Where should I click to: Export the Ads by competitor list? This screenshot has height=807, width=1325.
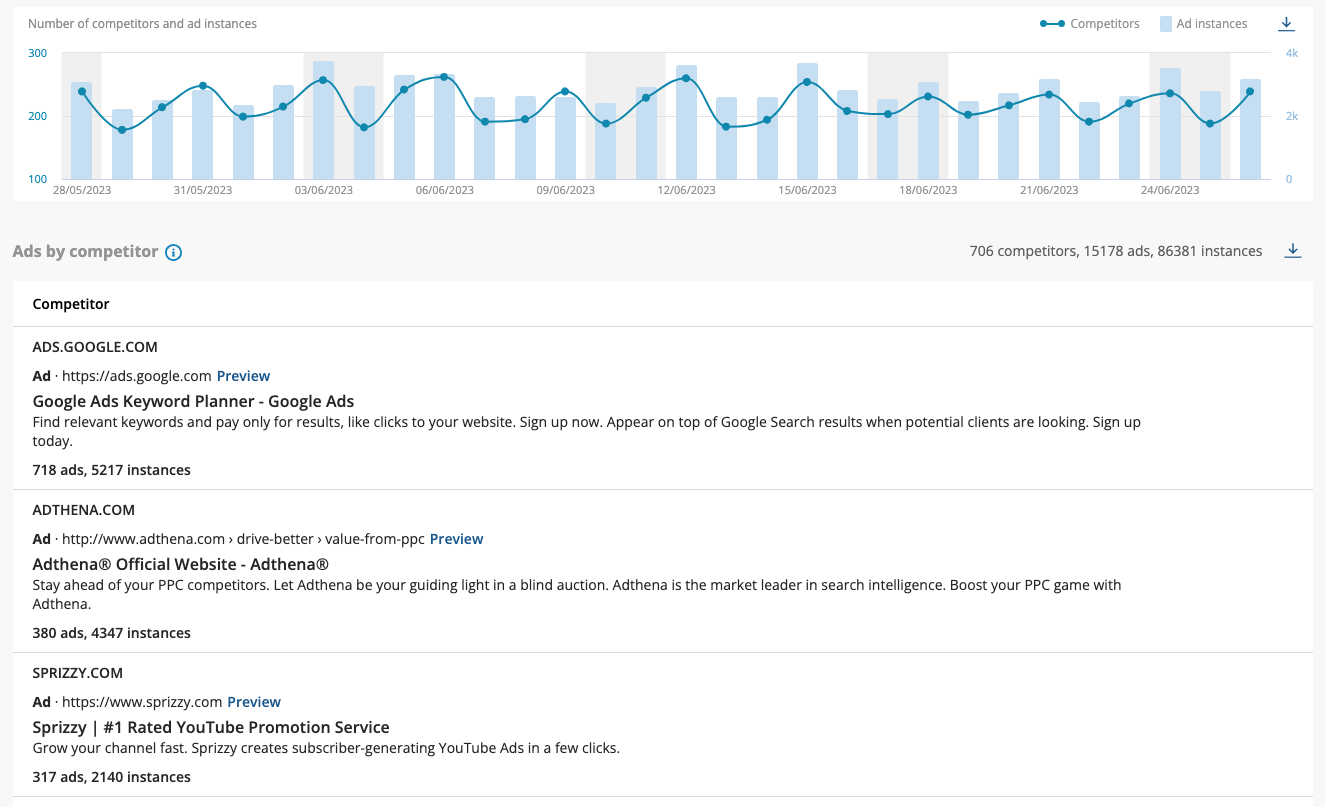click(1292, 251)
